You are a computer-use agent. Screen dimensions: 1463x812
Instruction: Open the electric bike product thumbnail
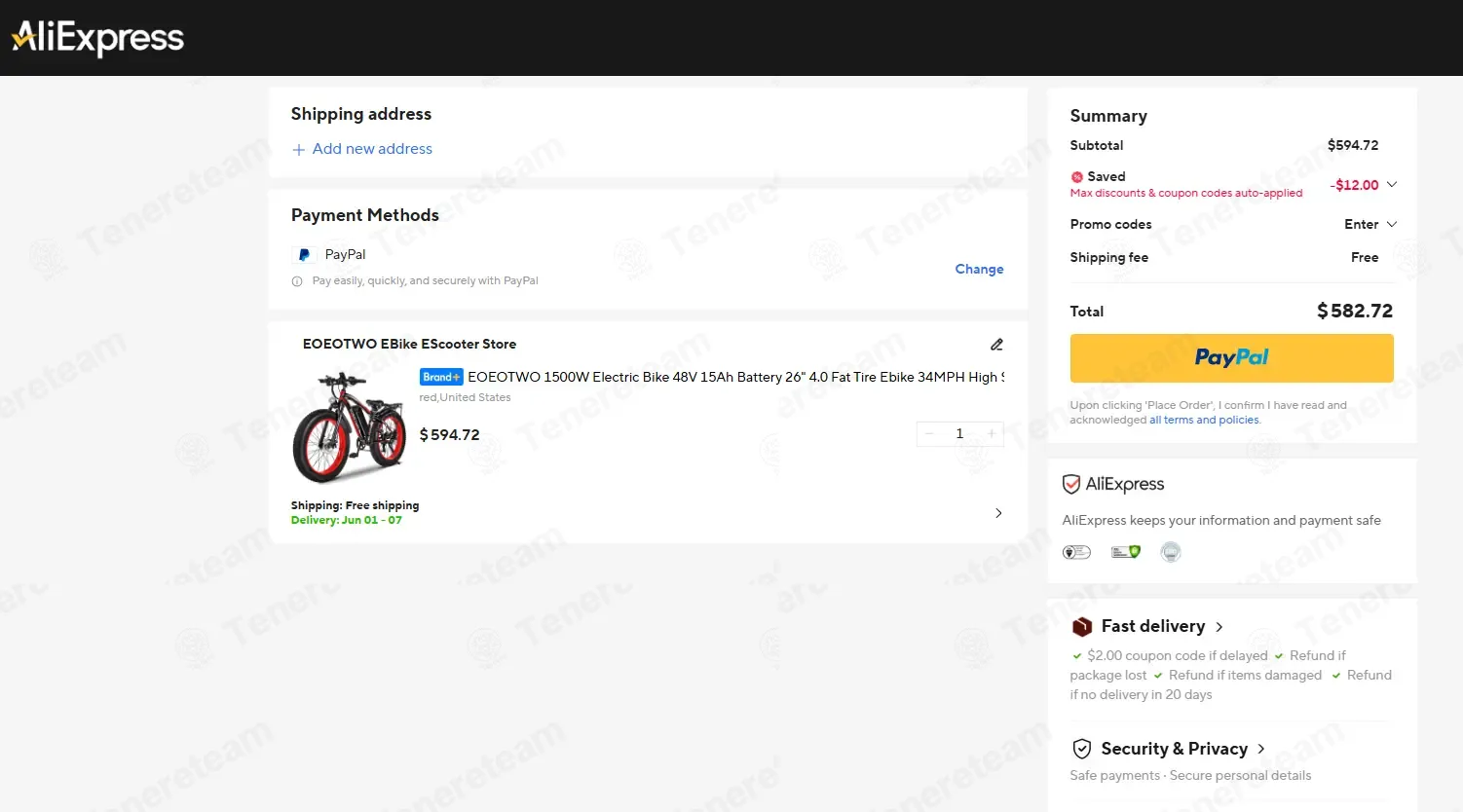point(350,426)
